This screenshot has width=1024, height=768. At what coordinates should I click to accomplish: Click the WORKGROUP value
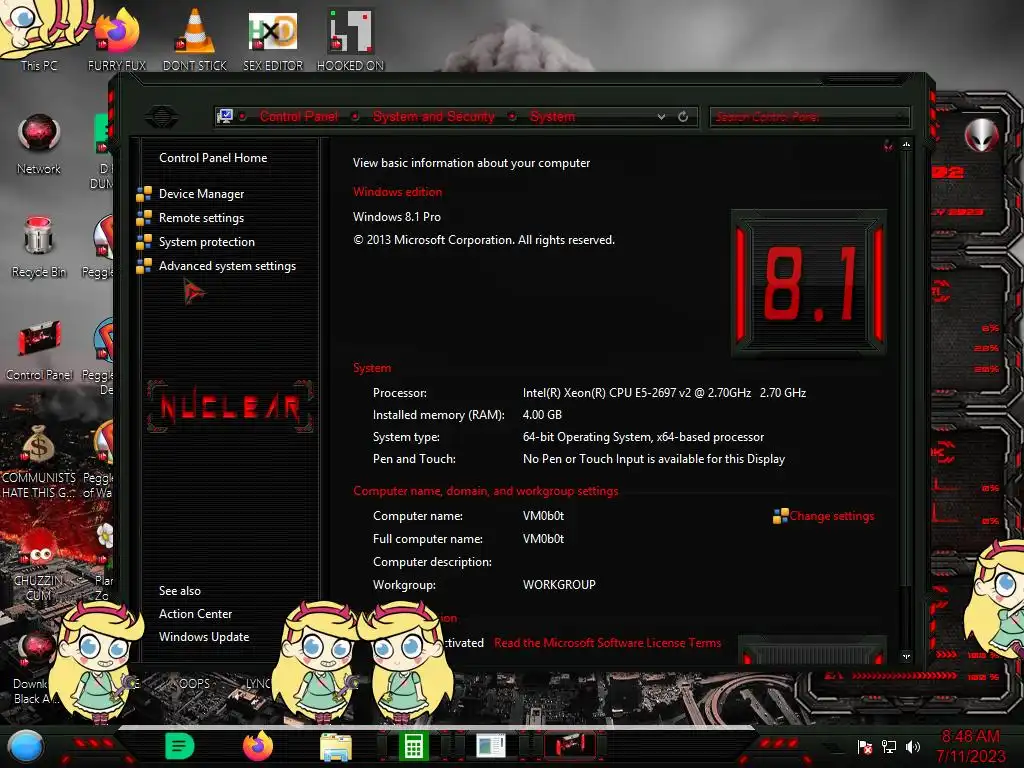(x=559, y=584)
